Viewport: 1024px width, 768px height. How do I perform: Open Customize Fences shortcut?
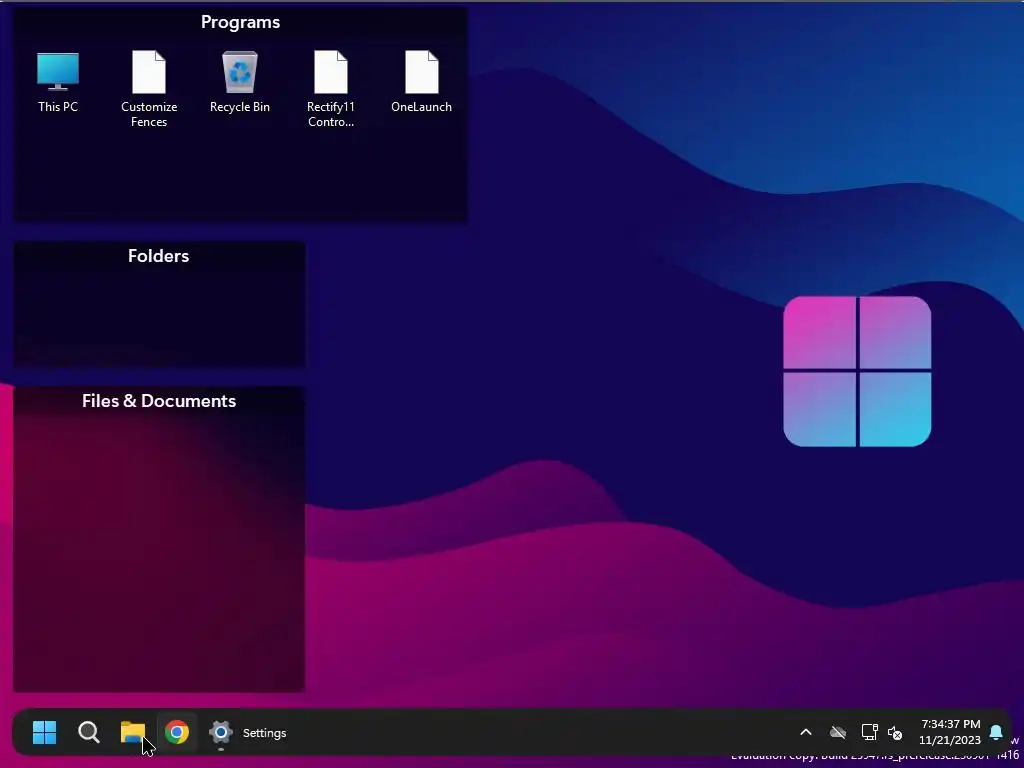(149, 89)
